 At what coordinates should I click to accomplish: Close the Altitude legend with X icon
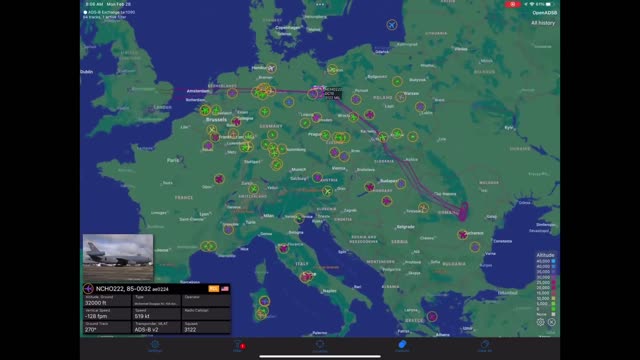click(x=551, y=322)
